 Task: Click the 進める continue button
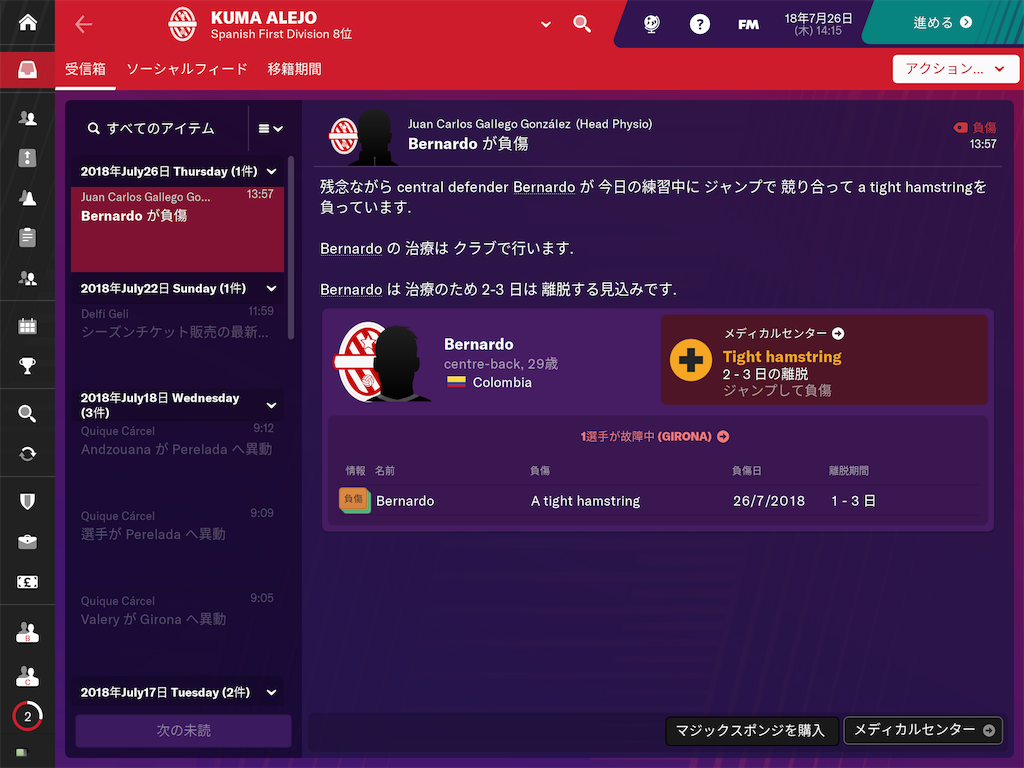tap(942, 23)
